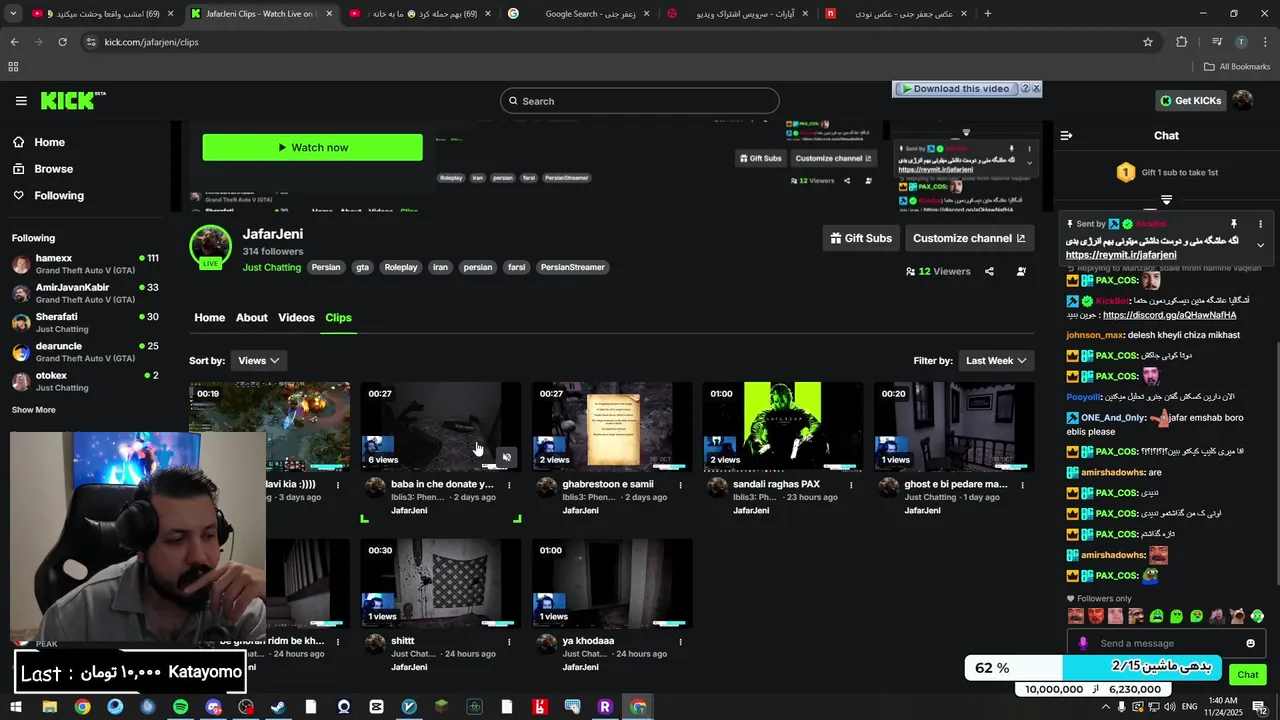
Task: Open followed channel AmirJavanKabir
Action: [85, 293]
